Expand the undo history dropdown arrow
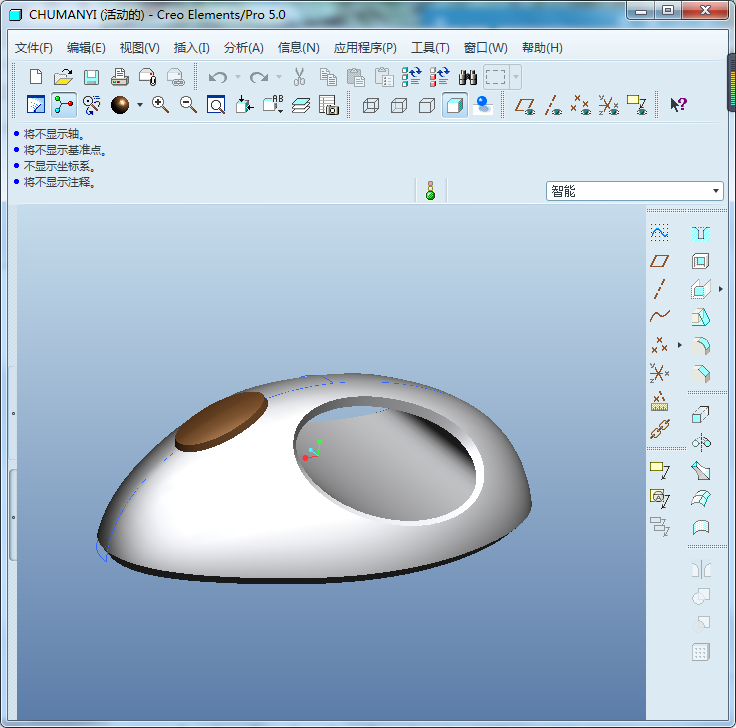Viewport: 736px width, 728px height. 238,77
